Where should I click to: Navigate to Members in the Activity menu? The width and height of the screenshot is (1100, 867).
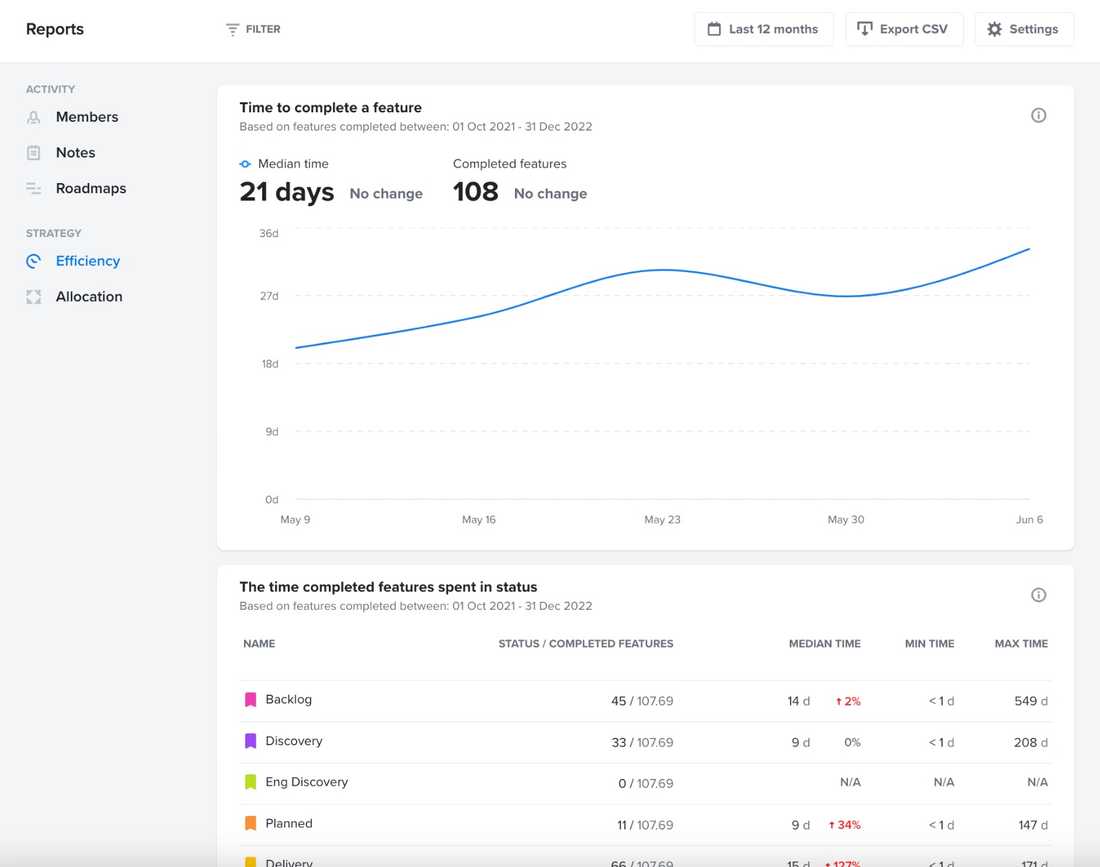[x=86, y=117]
